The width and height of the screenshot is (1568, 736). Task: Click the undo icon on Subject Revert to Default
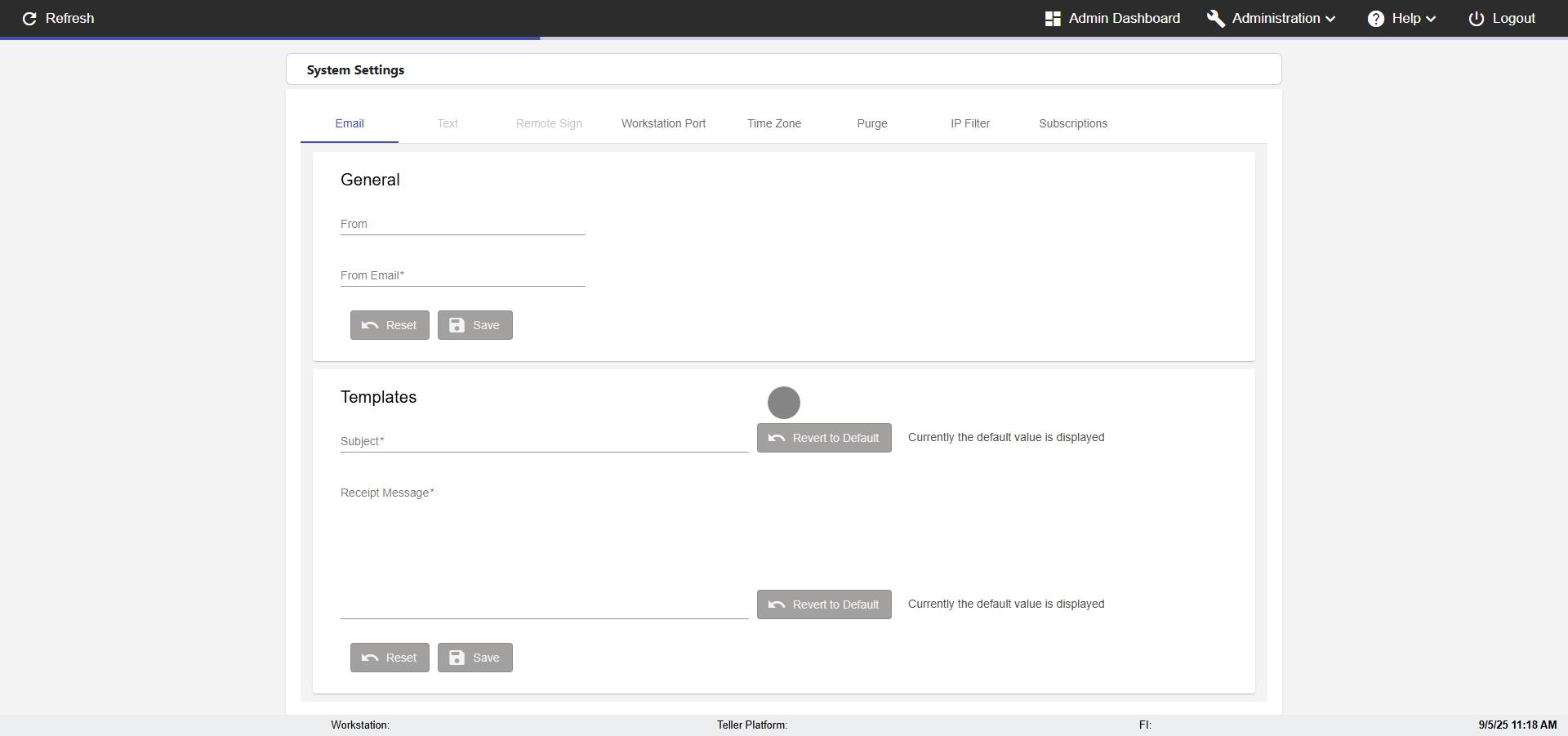[777, 438]
